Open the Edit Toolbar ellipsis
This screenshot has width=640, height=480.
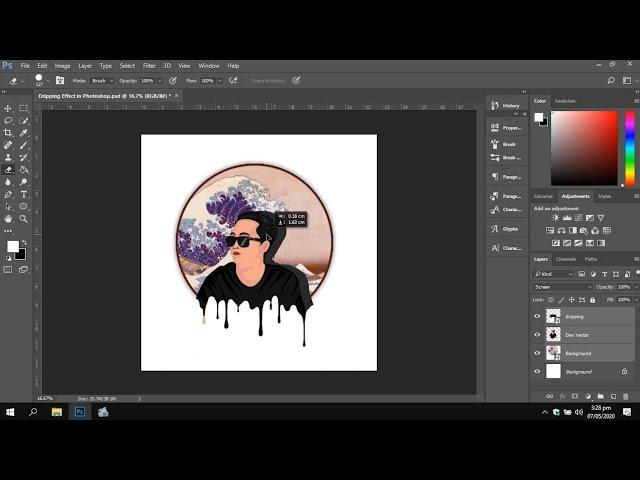pos(8,231)
